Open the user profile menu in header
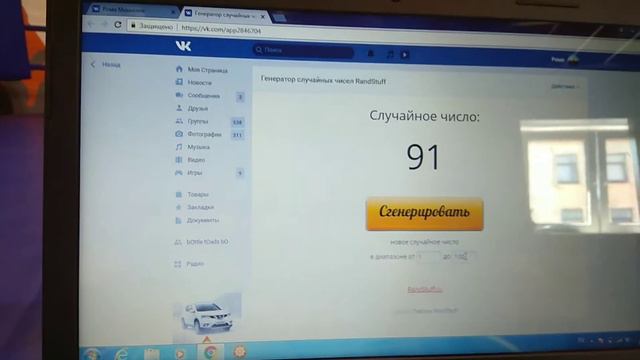The width and height of the screenshot is (640, 360). pos(565,60)
